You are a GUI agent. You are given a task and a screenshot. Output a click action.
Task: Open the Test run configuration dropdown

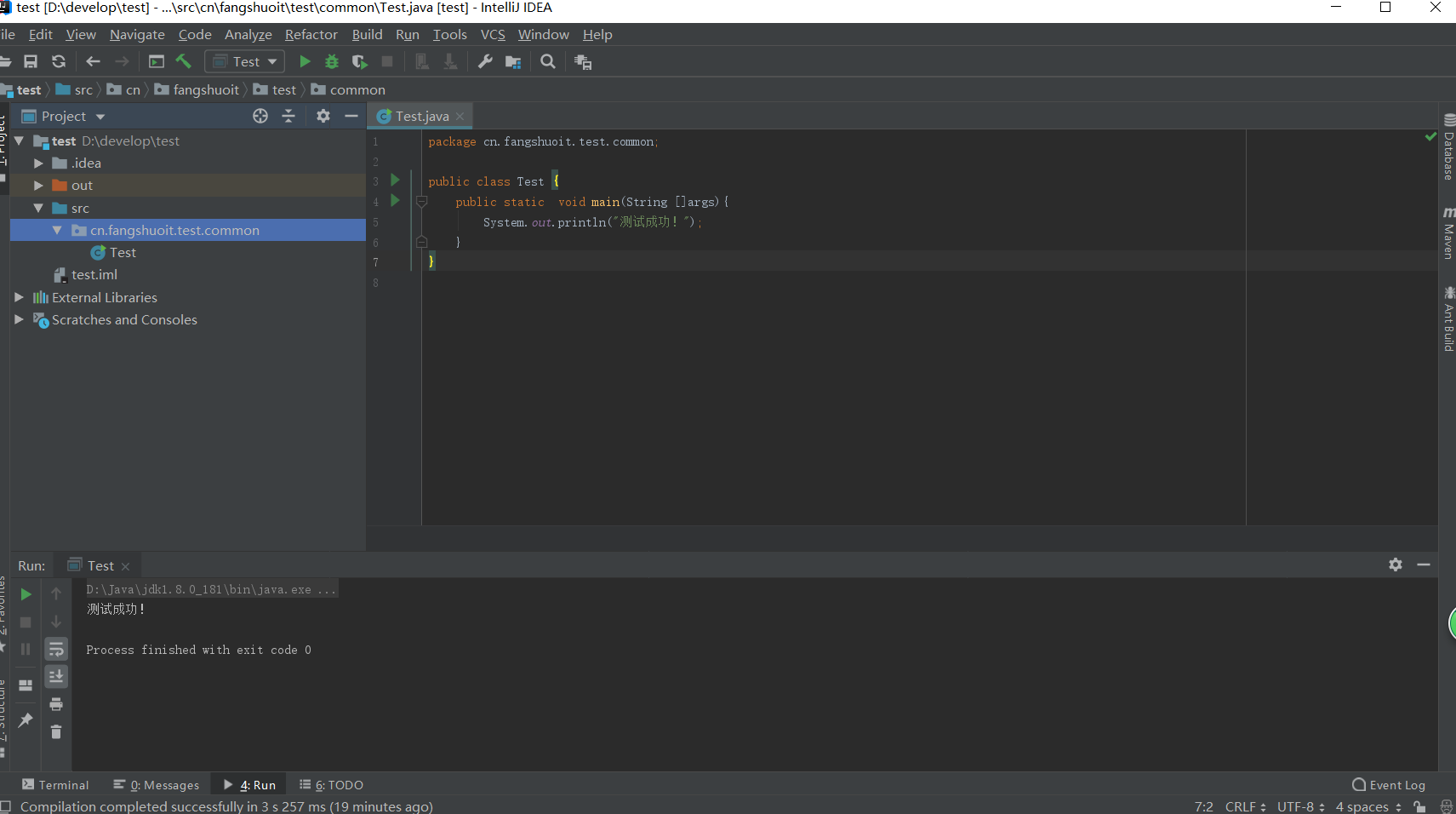tap(244, 61)
